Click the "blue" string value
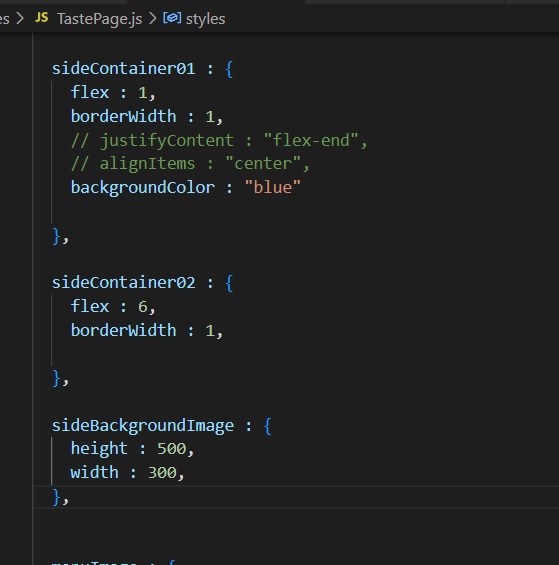This screenshot has width=559, height=565. tap(272, 187)
